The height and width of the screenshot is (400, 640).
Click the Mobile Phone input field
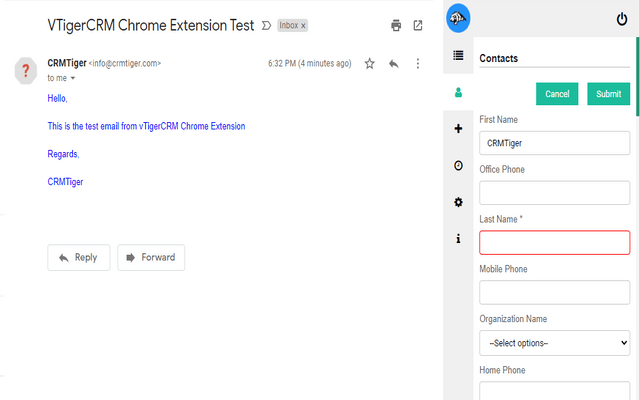click(x=554, y=292)
